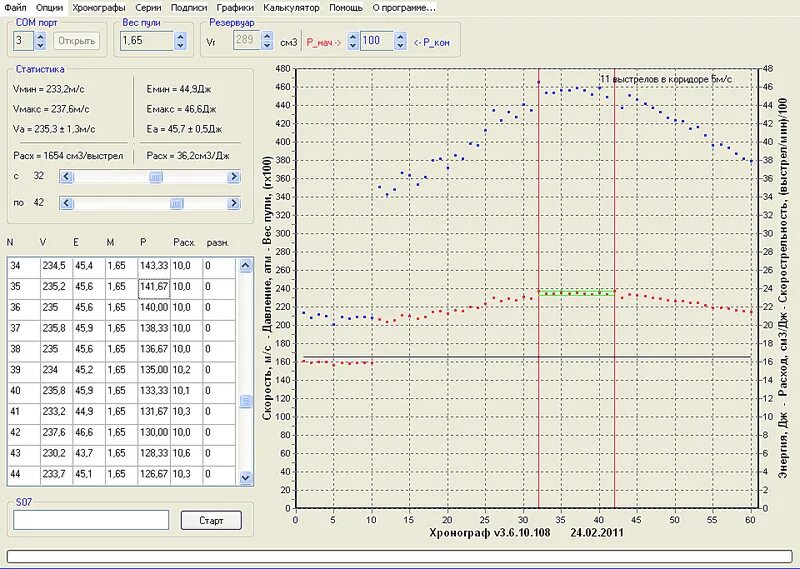Click the COM порт number field

[23, 41]
